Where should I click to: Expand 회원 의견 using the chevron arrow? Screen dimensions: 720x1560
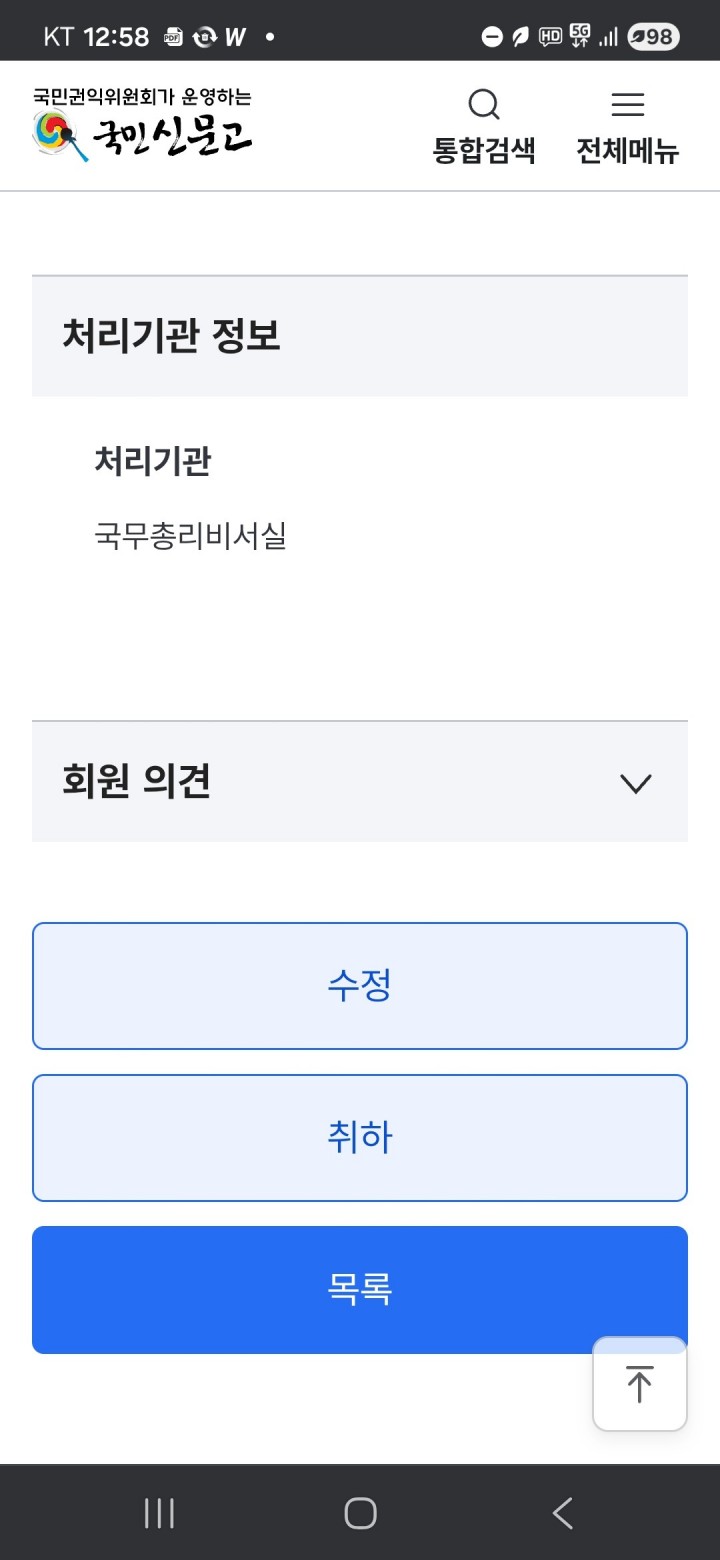tap(636, 783)
